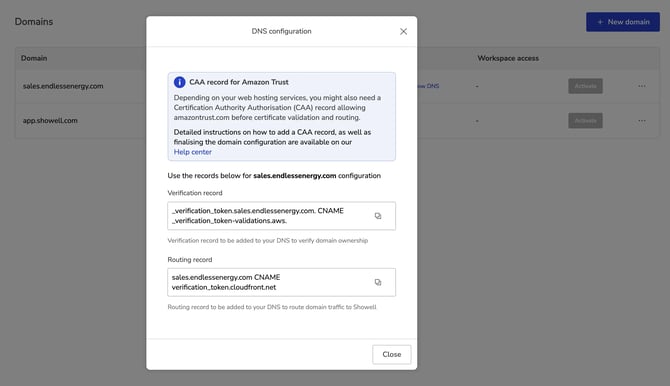670x386 pixels.
Task: Click the Routing record text field
Action: coord(281,282)
